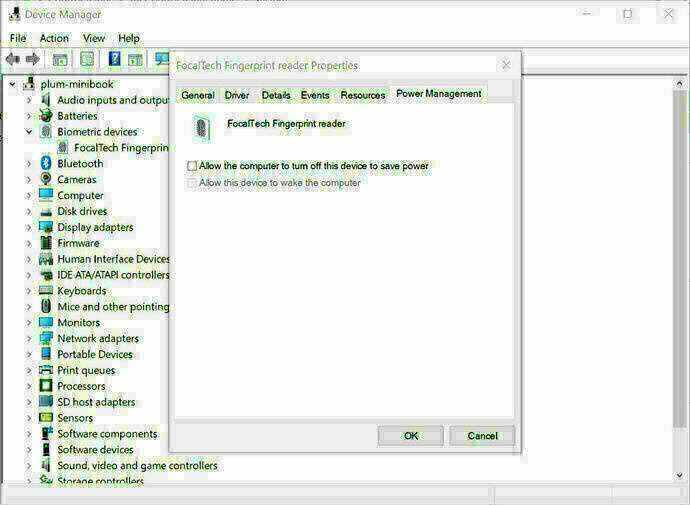The width and height of the screenshot is (690, 505).
Task: Click the Disk drives category icon
Action: click(x=46, y=212)
